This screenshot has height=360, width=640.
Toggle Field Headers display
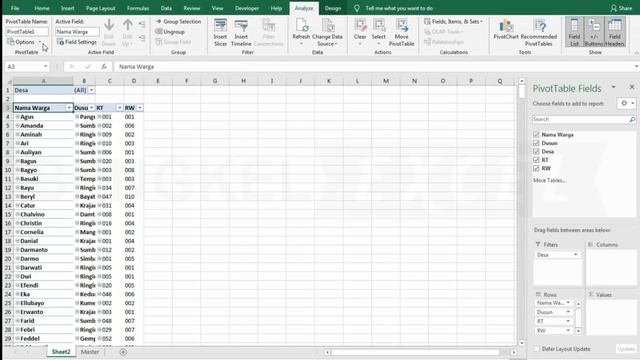pyautogui.click(x=615, y=32)
